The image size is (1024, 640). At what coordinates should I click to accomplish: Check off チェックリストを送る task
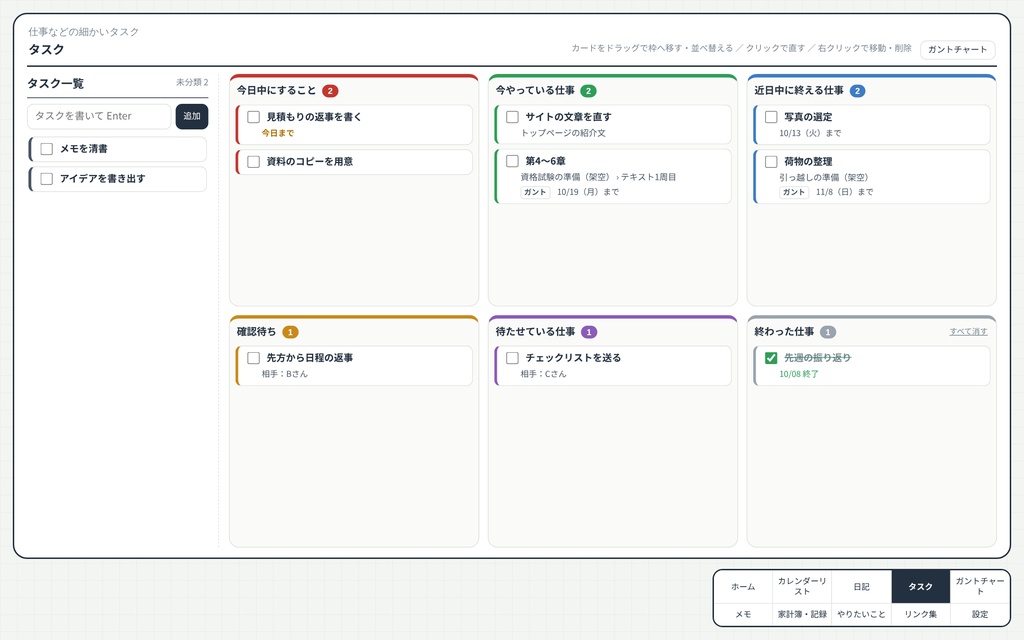(x=513, y=358)
